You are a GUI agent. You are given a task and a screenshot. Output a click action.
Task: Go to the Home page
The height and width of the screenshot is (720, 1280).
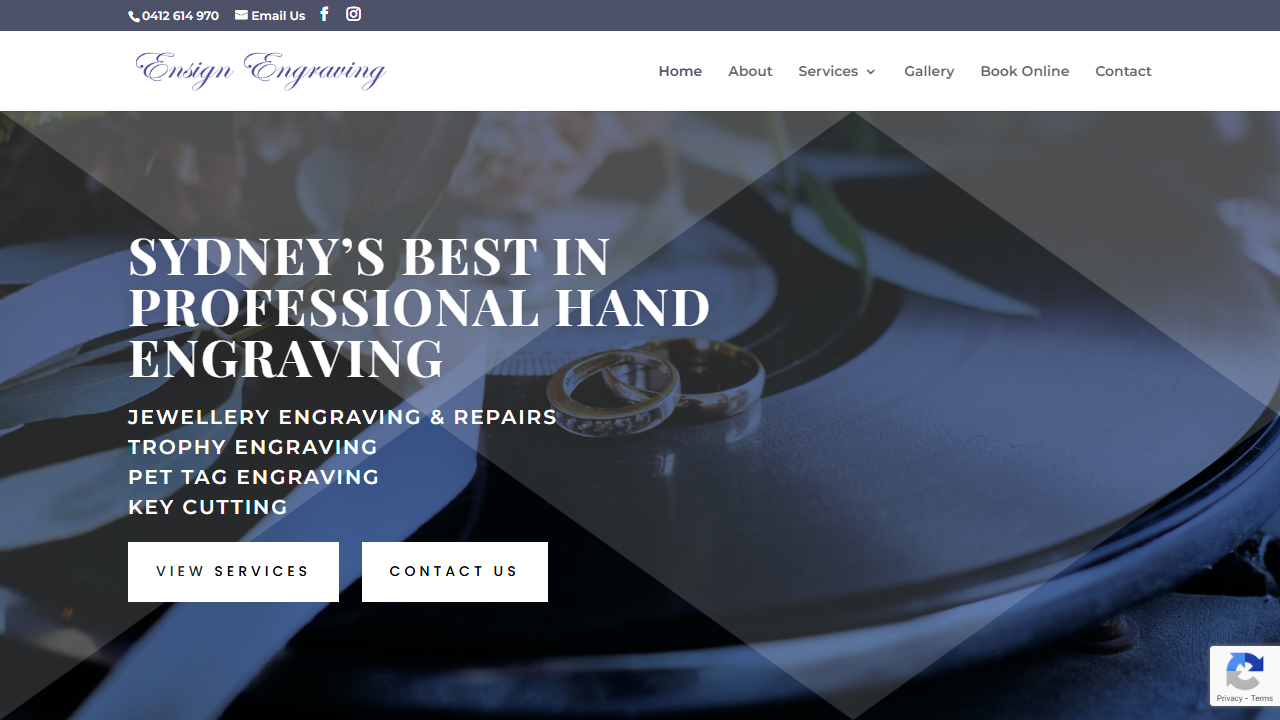pos(680,71)
